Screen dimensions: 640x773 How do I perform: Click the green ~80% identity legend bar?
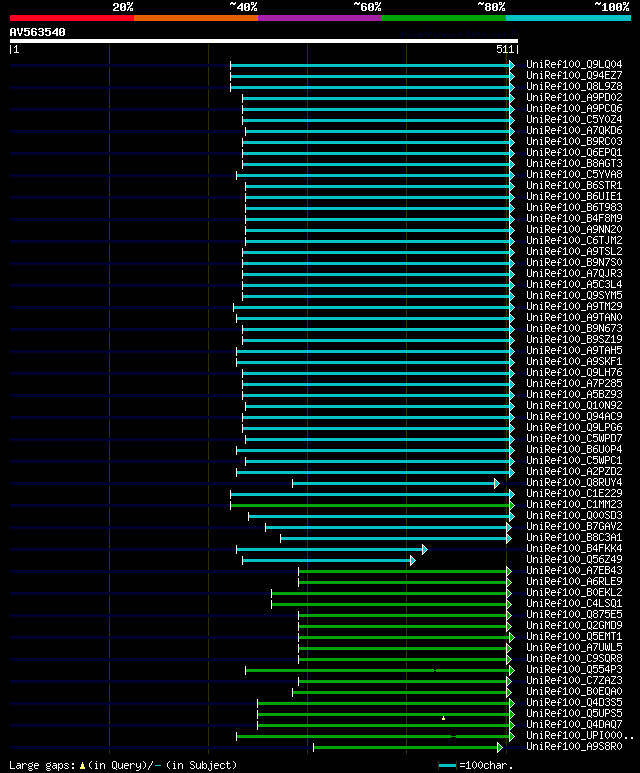point(444,18)
